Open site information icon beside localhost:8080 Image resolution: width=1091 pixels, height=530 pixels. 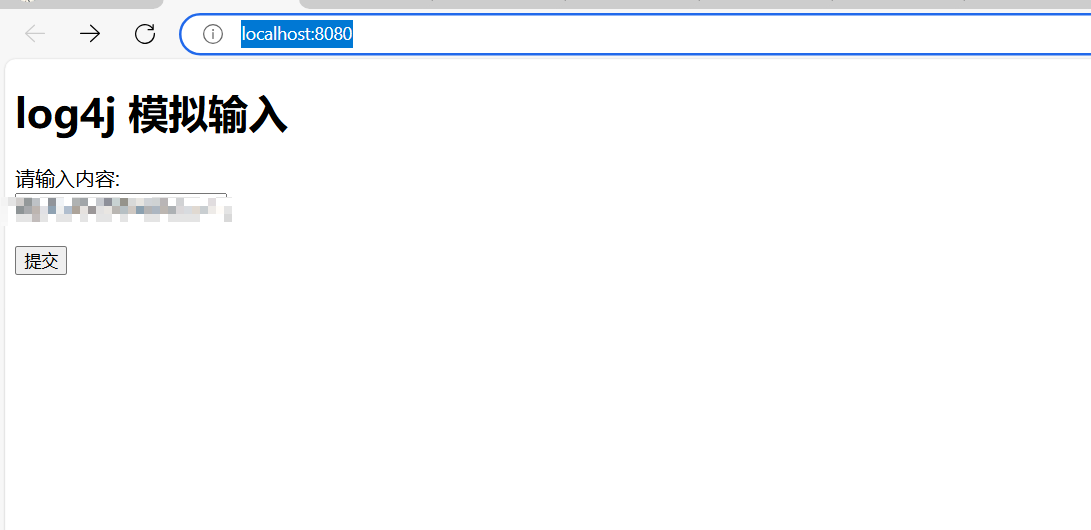(212, 33)
